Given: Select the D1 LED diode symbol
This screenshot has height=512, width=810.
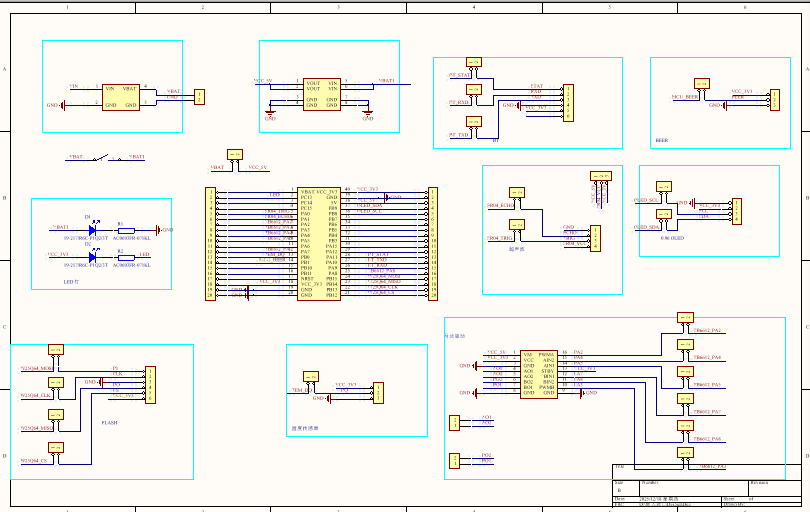Looking at the screenshot, I should tap(94, 229).
